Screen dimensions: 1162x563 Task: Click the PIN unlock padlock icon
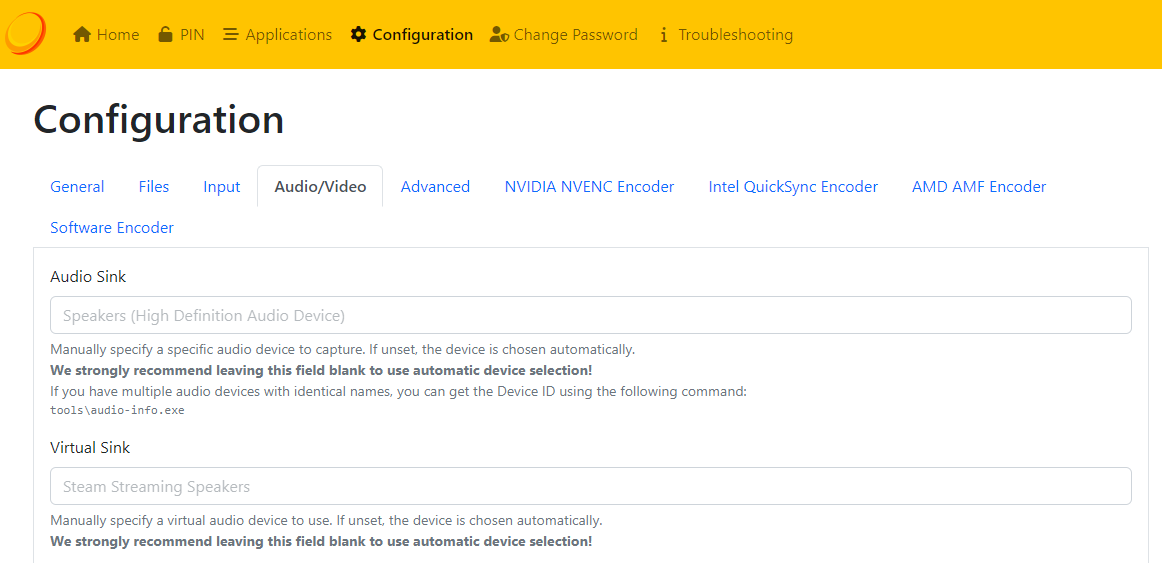tap(165, 35)
